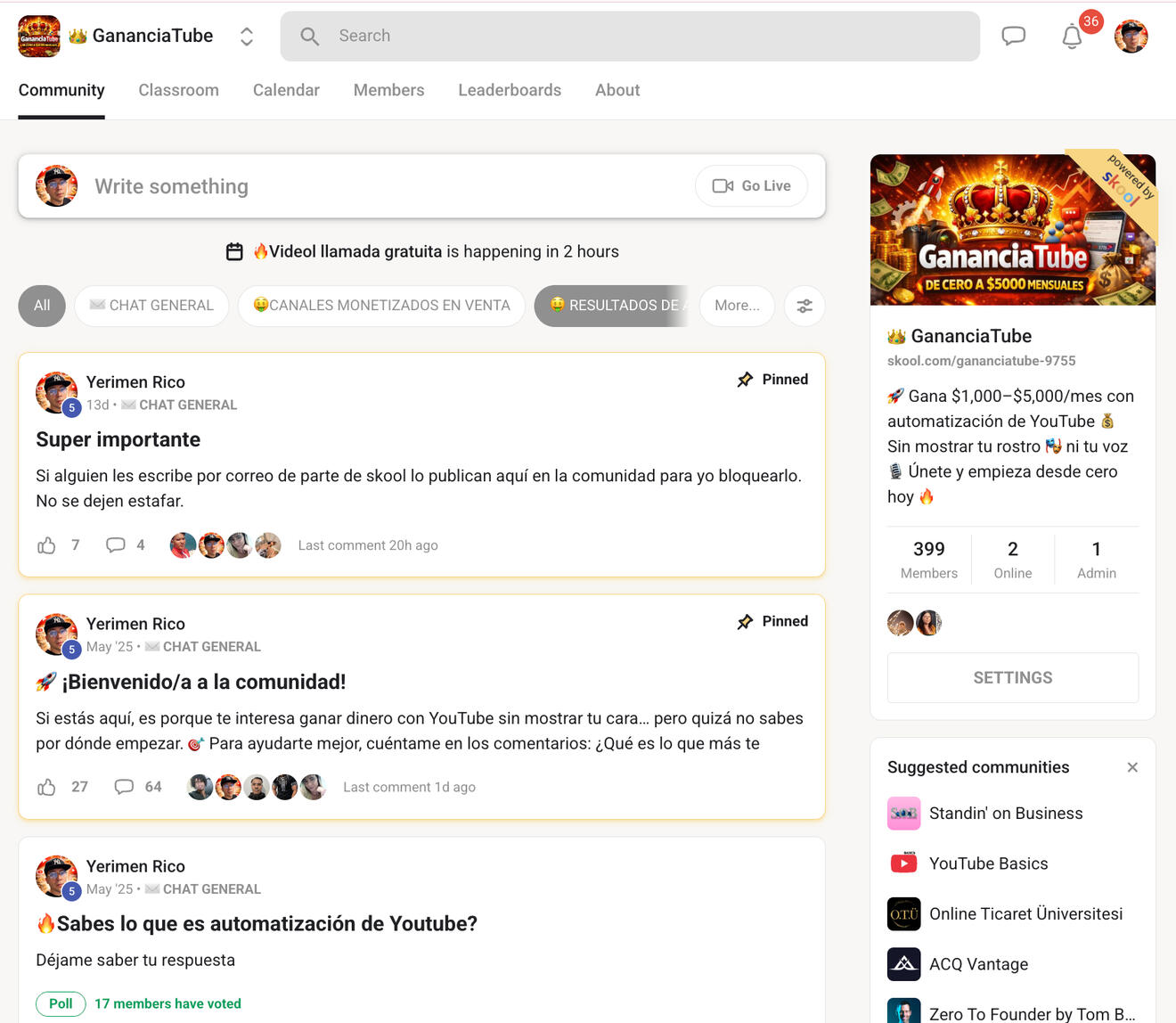Click the Search input field
Screen dimensions: 1176x1023
coord(630,37)
